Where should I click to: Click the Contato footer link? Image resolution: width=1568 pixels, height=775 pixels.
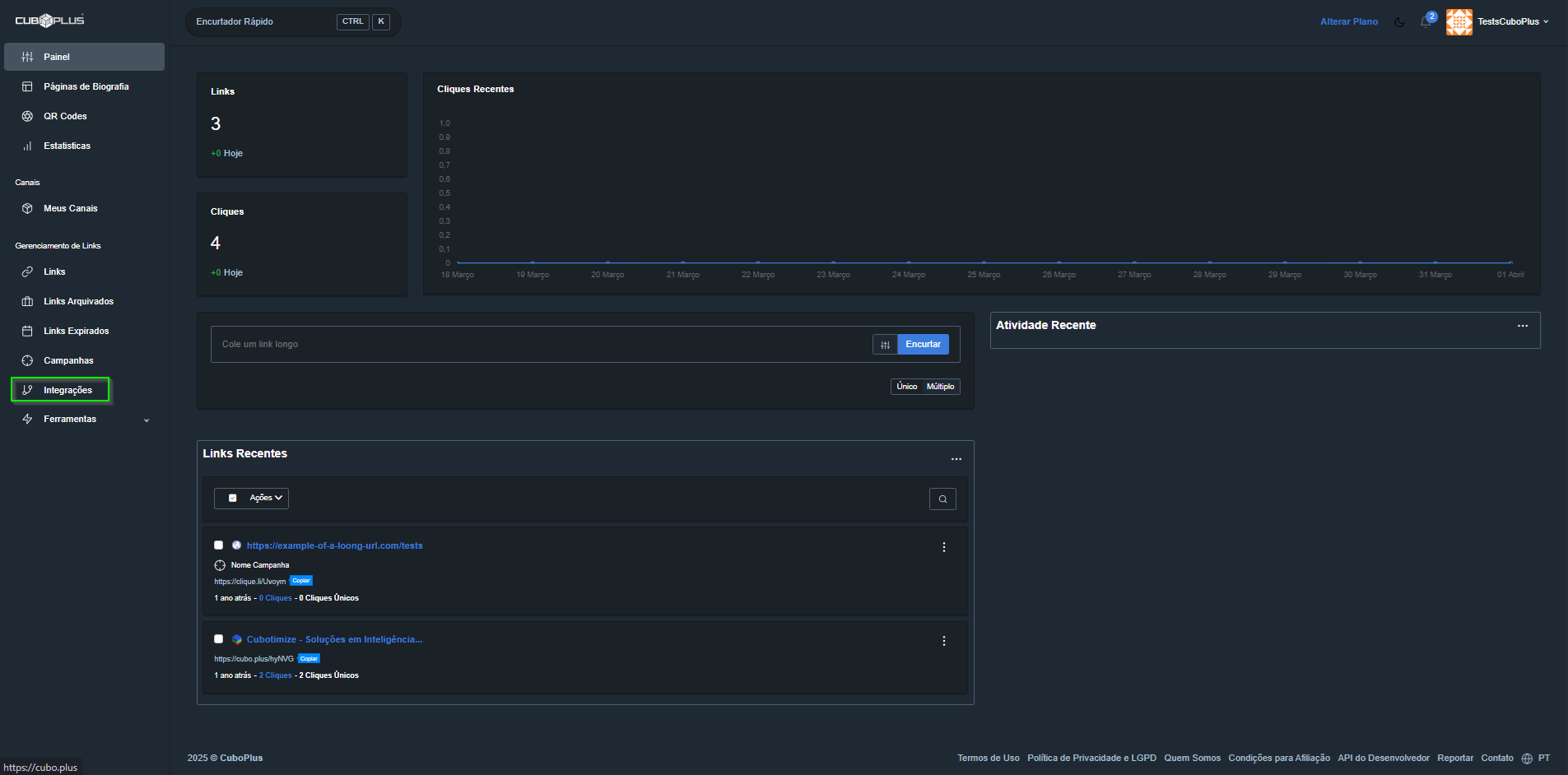[x=1497, y=759]
